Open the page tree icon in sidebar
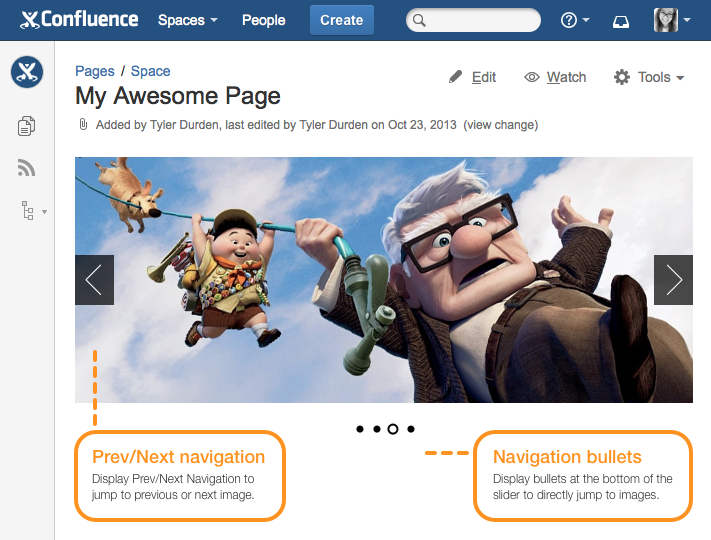Image resolution: width=711 pixels, height=540 pixels. pos(28,211)
